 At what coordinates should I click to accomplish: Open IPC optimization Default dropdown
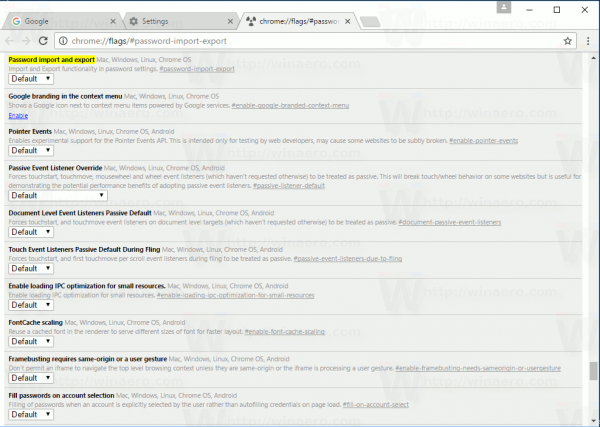tap(31, 305)
